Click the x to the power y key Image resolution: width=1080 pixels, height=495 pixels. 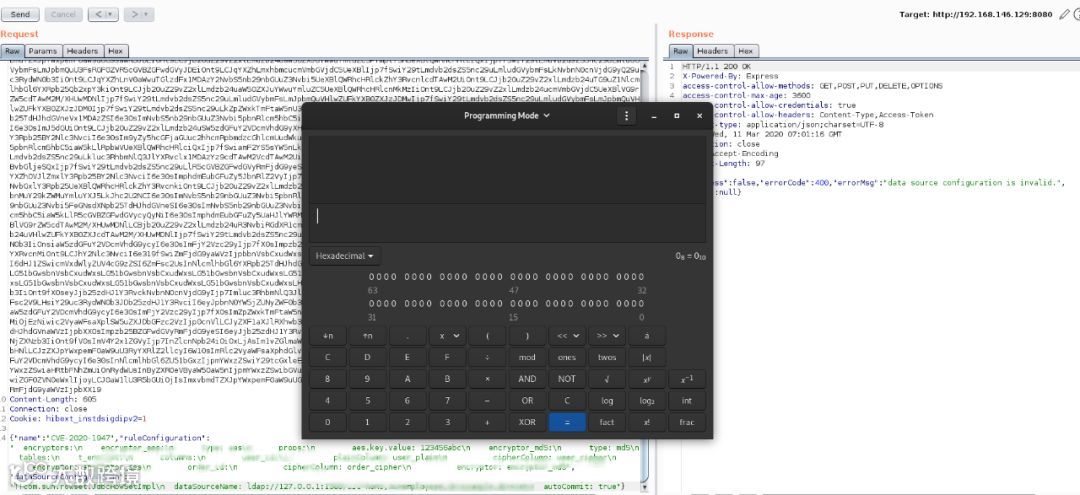(646, 379)
